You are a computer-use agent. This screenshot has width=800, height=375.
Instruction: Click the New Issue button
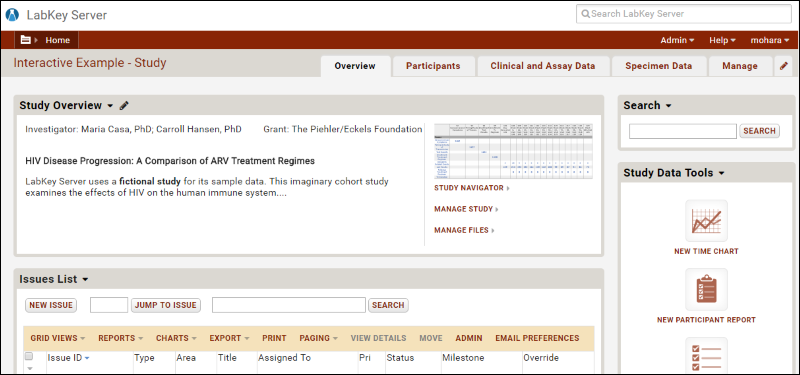coord(51,305)
